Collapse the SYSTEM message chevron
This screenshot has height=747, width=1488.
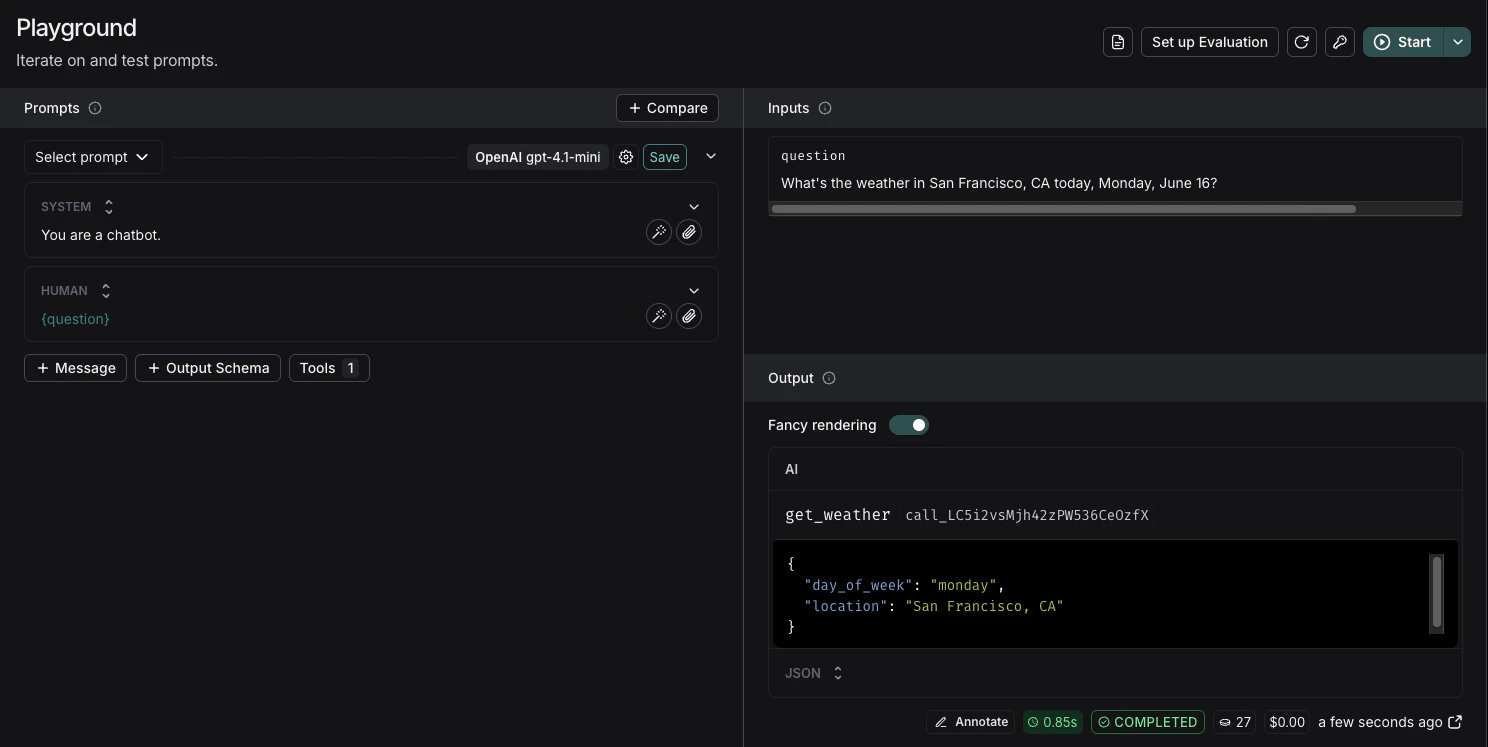[x=694, y=207]
